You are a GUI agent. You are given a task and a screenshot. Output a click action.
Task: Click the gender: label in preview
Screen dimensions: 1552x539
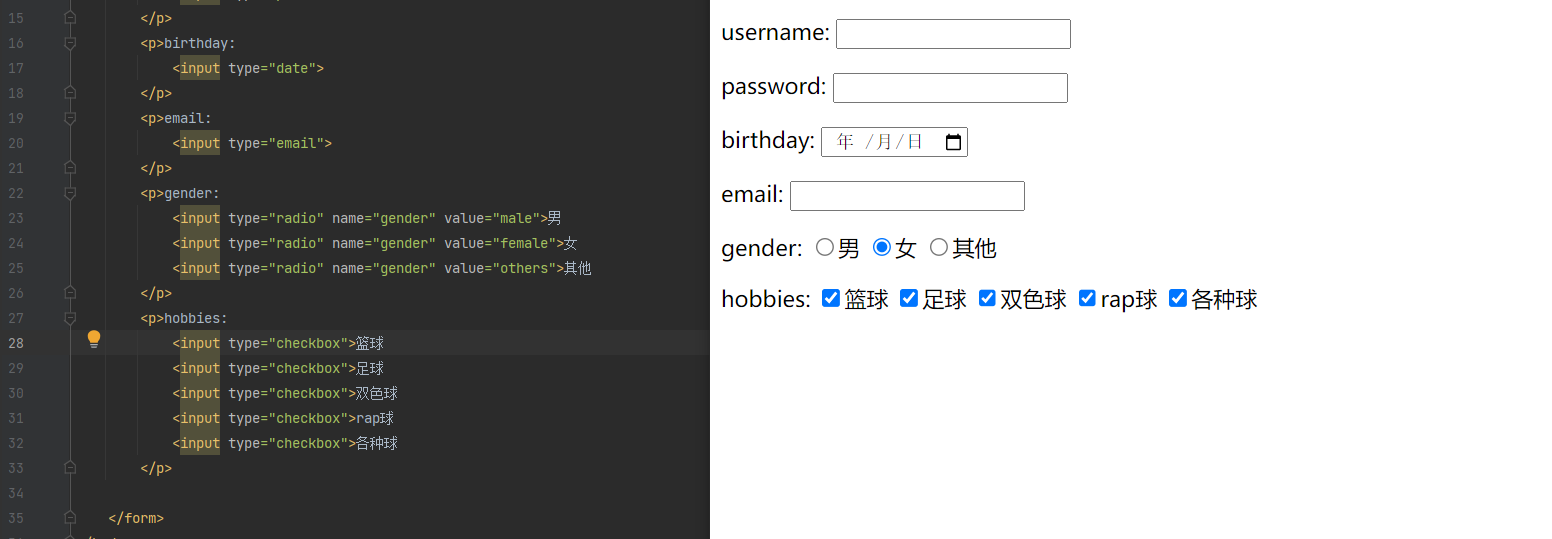point(761,249)
